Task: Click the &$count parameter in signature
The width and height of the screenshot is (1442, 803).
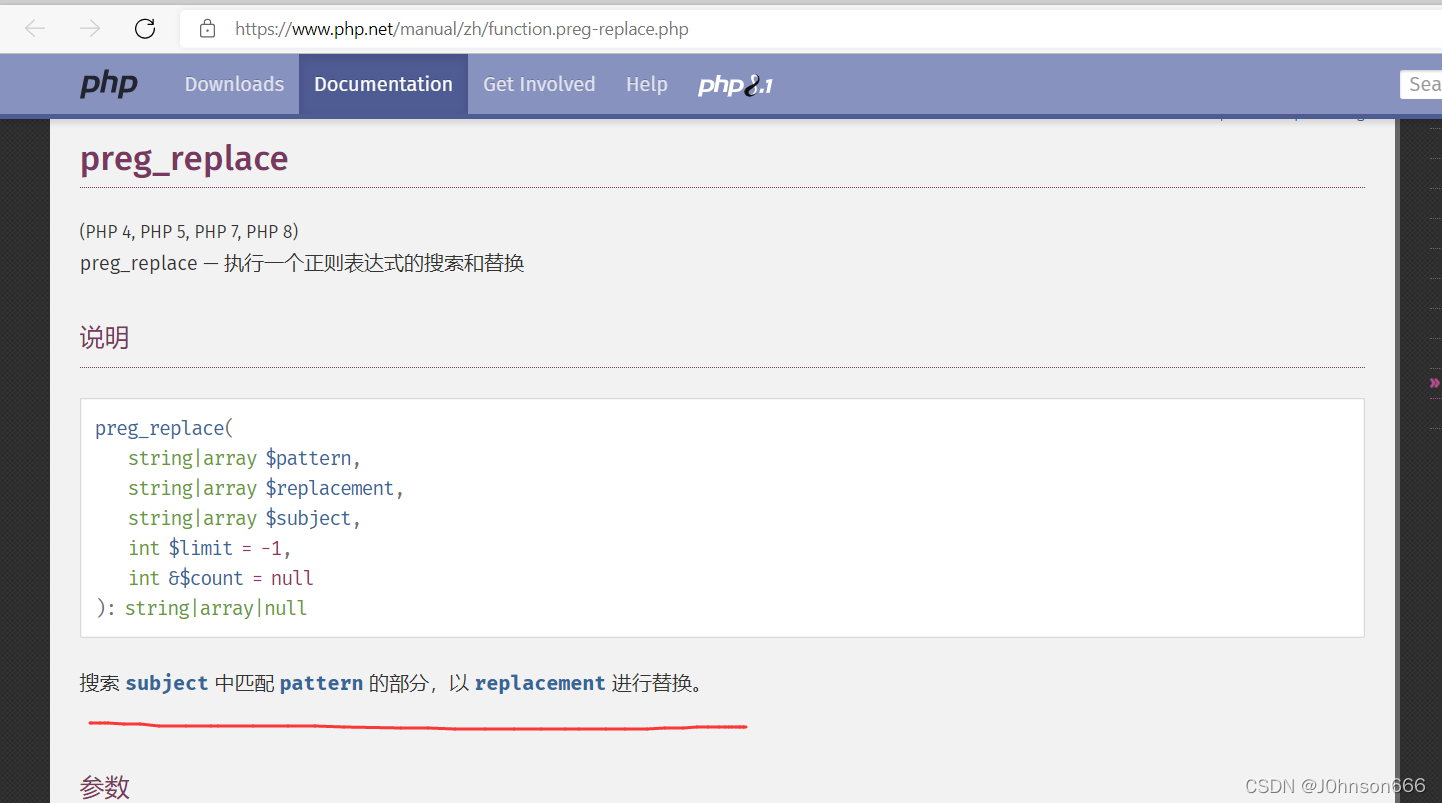Action: click(206, 578)
